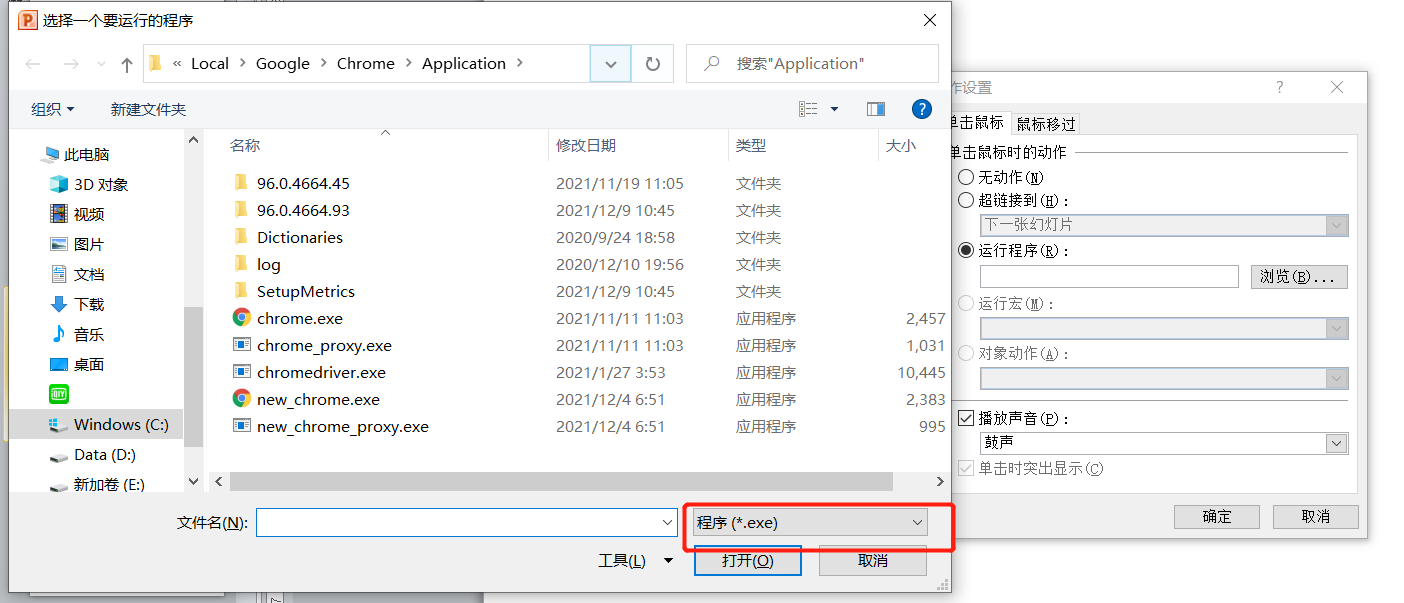Click the up-directory arrow icon
The image size is (1404, 603).
126,64
